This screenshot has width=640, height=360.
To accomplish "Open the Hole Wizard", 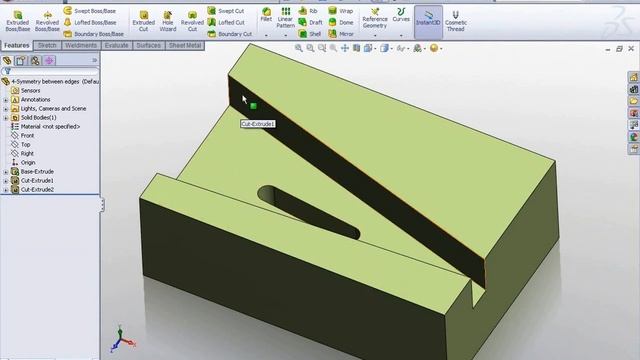I will pyautogui.click(x=168, y=22).
